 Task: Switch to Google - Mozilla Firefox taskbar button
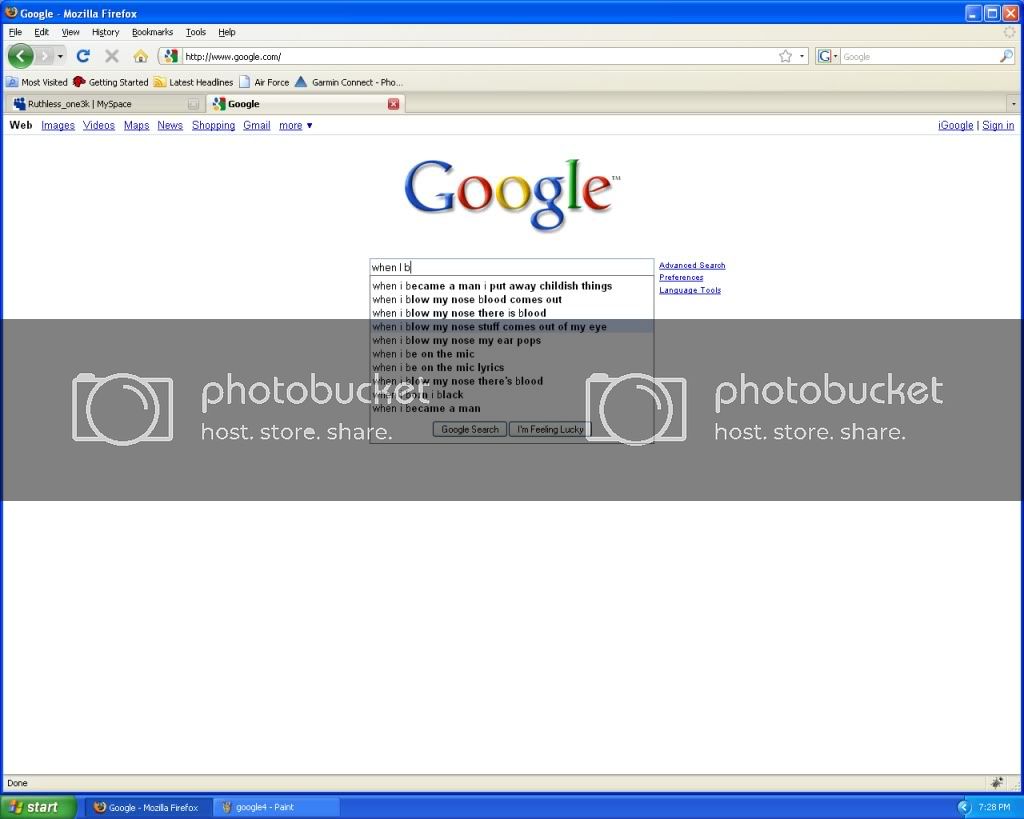click(148, 807)
